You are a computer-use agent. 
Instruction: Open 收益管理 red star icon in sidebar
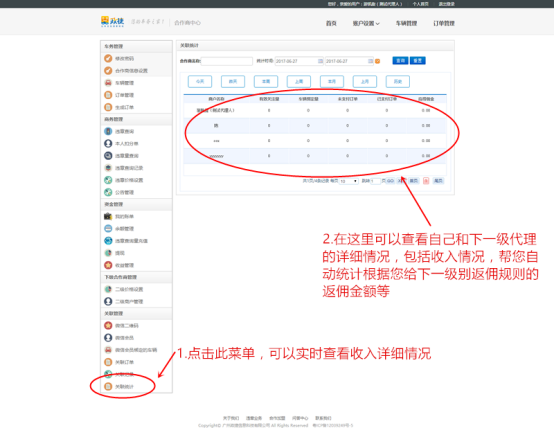pyautogui.click(x=108, y=265)
